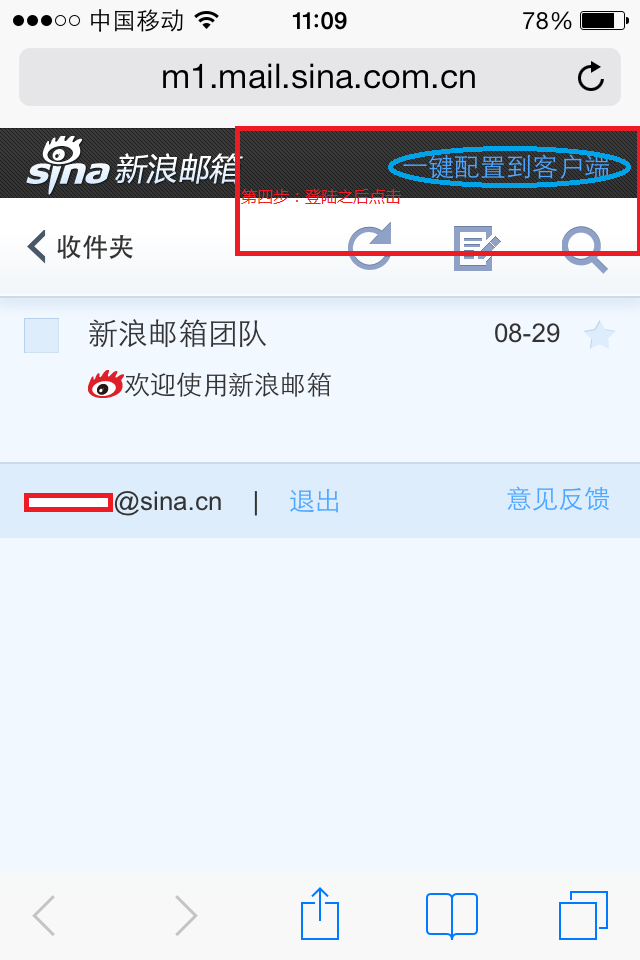Image resolution: width=640 pixels, height=960 pixels.
Task: Select the 新浪邮箱团队 sender name
Action: [177, 334]
